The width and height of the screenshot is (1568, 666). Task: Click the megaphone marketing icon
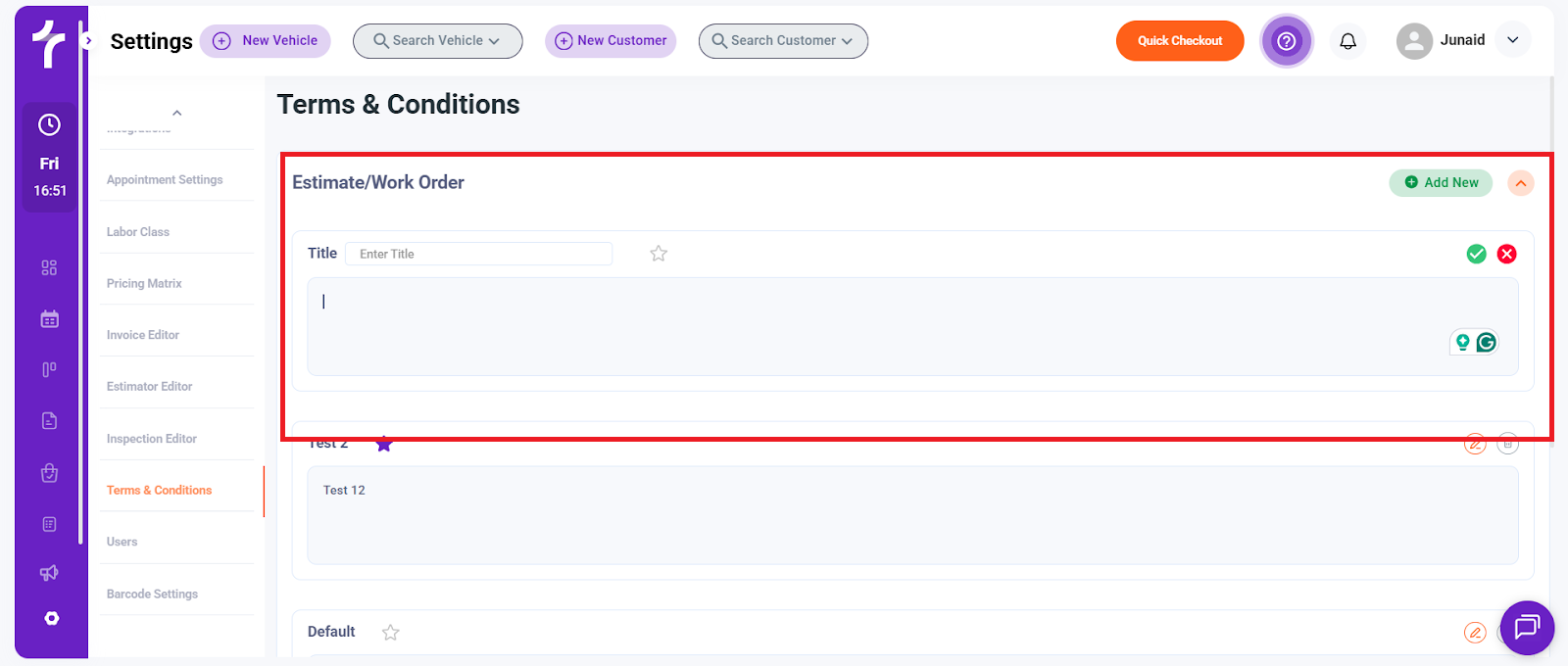(50, 573)
